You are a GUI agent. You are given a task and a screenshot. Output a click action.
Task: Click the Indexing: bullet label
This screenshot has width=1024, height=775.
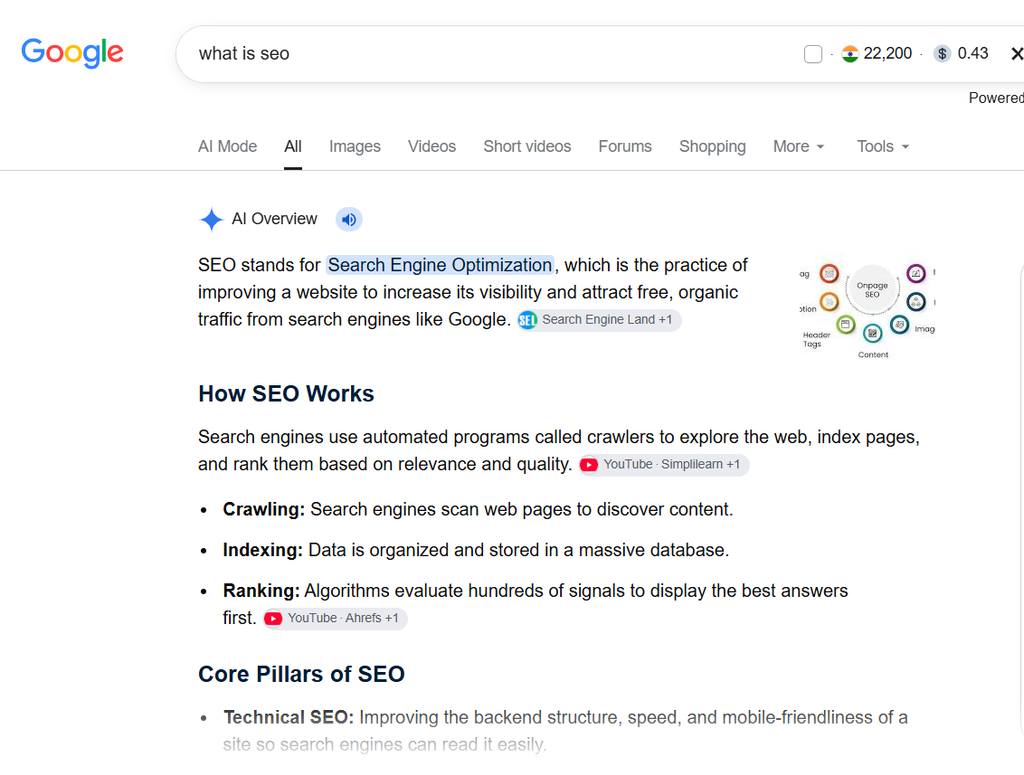tap(263, 550)
